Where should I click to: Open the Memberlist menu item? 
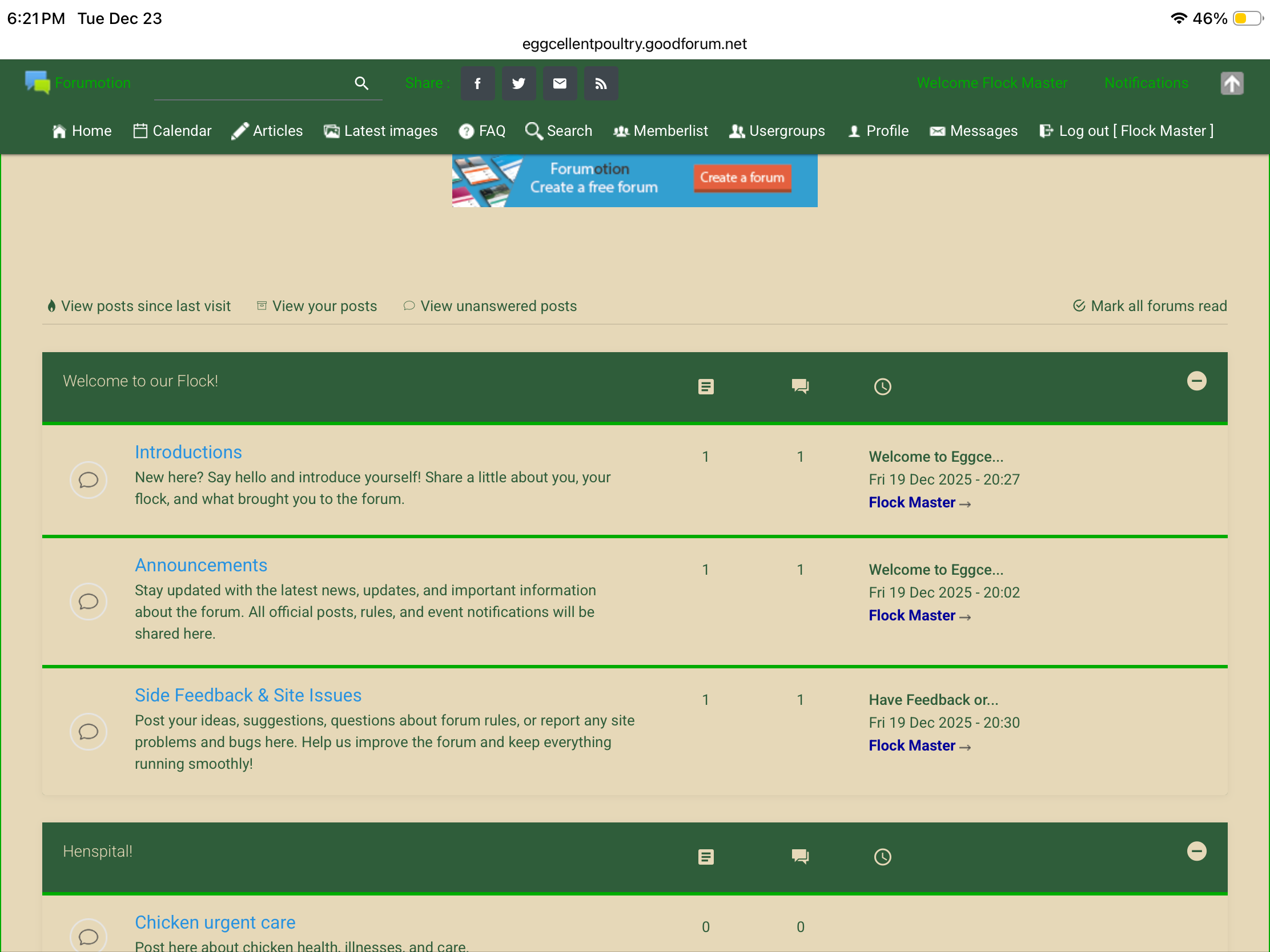click(x=661, y=131)
